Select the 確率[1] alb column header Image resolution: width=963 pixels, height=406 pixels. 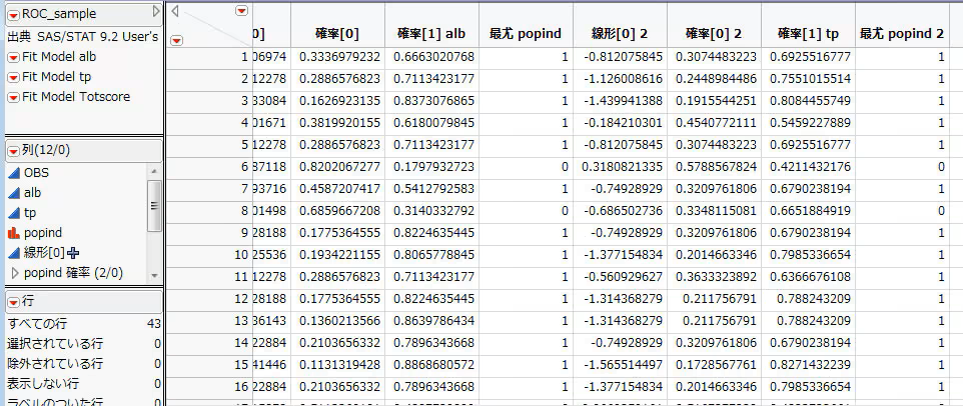pos(432,34)
